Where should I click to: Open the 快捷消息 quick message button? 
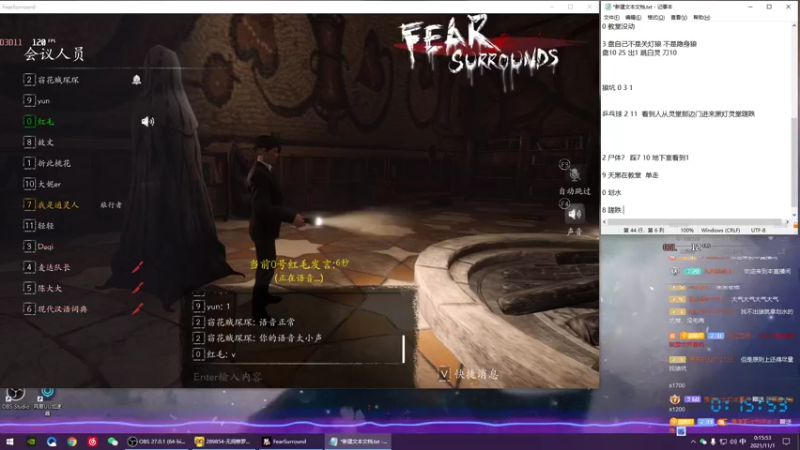[468, 374]
